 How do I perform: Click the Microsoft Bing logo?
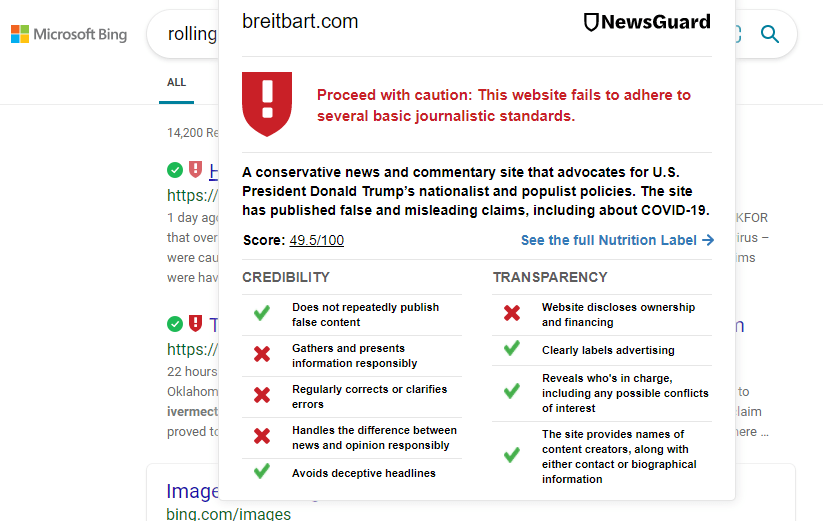pyautogui.click(x=68, y=34)
